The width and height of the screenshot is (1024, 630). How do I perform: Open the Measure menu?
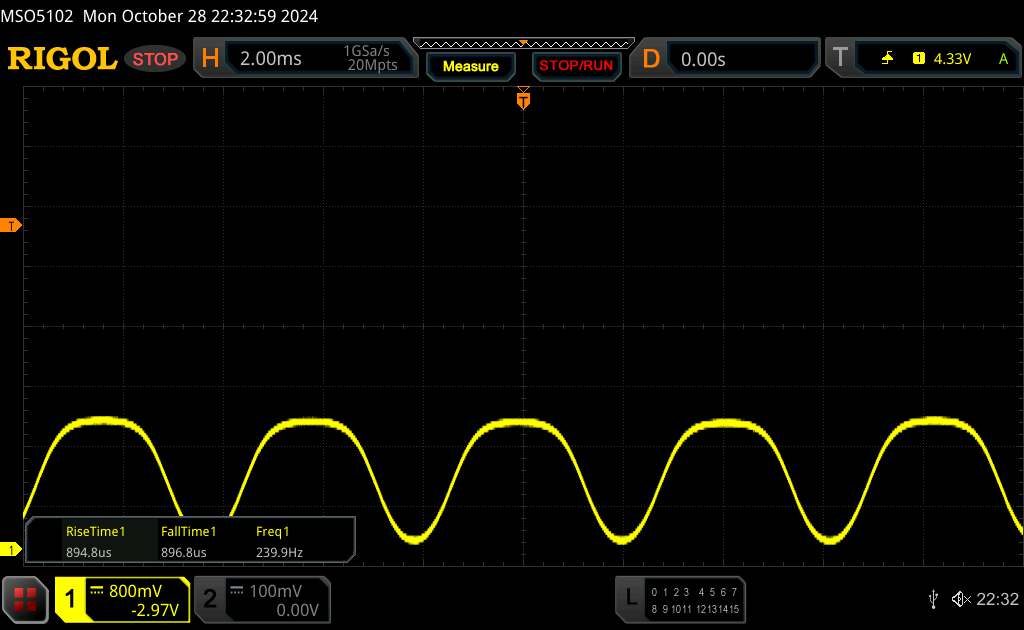470,66
